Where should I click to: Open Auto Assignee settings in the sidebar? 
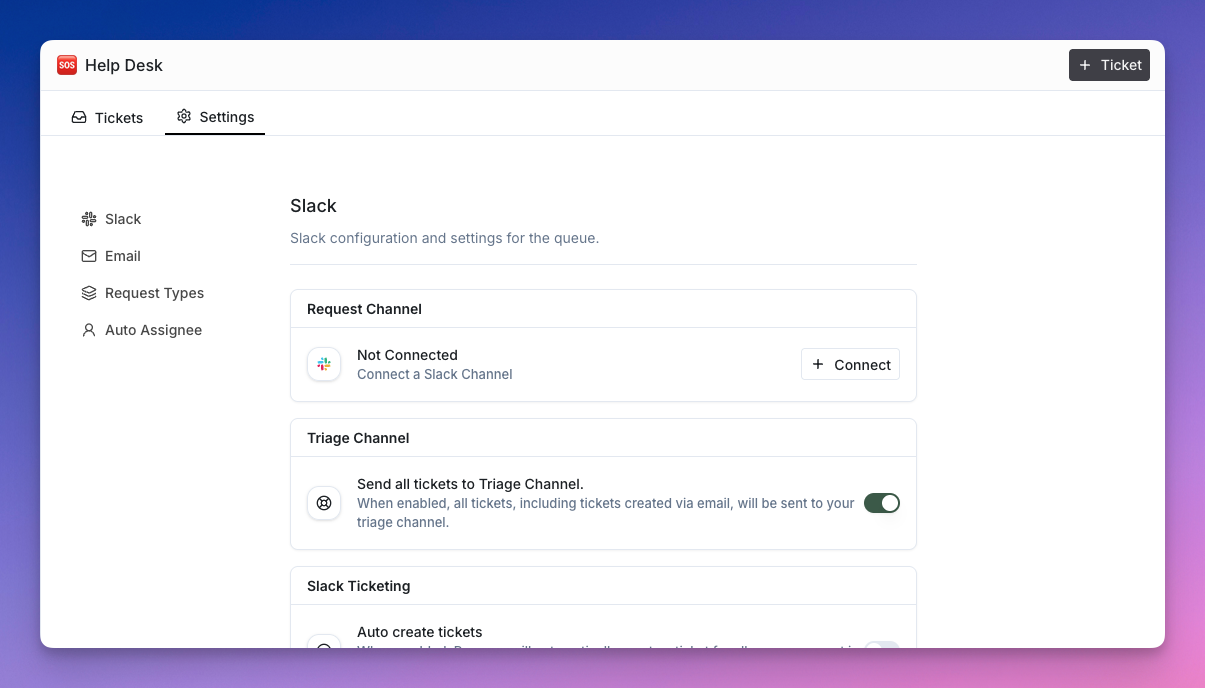click(142, 330)
